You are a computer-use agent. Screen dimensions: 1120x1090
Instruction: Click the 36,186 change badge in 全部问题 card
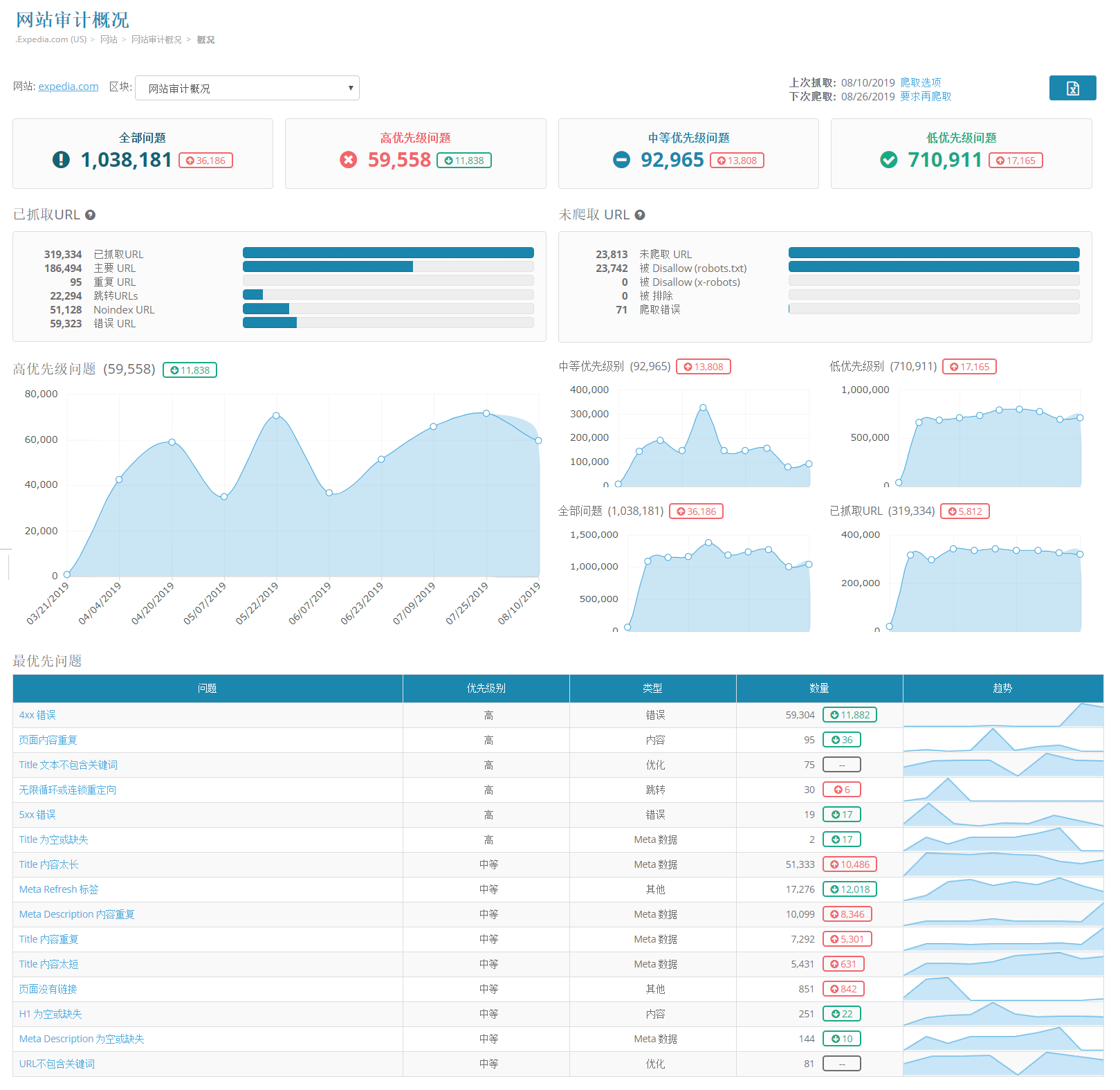coord(205,161)
